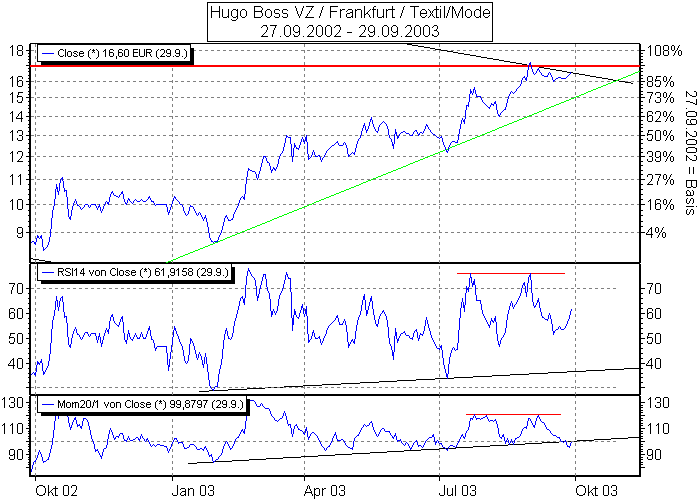Click the black support trendline in momentum panel
Viewport: 700px width, 500px height.
click(x=414, y=450)
